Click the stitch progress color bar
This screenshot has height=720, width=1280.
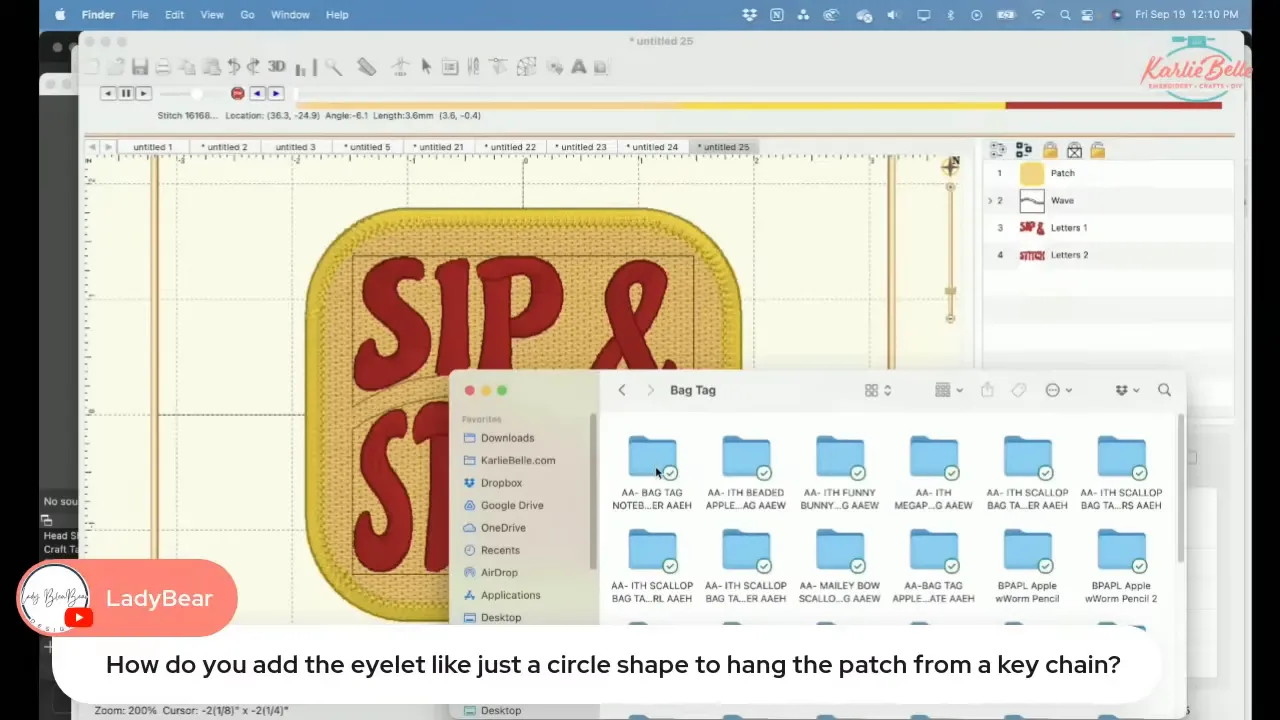coord(758,104)
